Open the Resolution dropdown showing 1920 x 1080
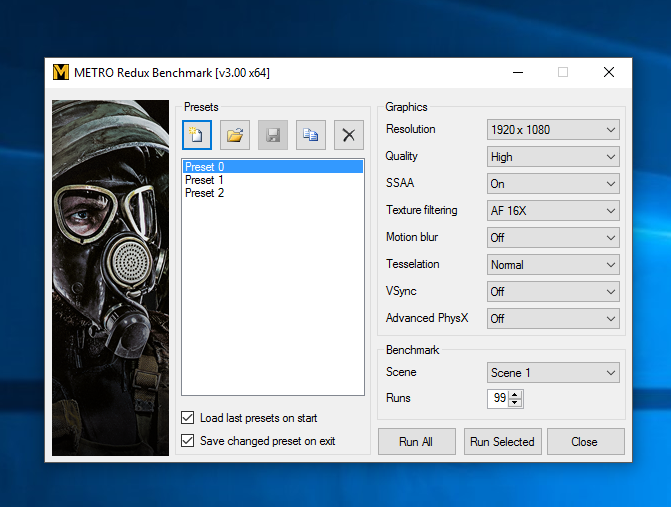The image size is (671, 507). [x=553, y=130]
